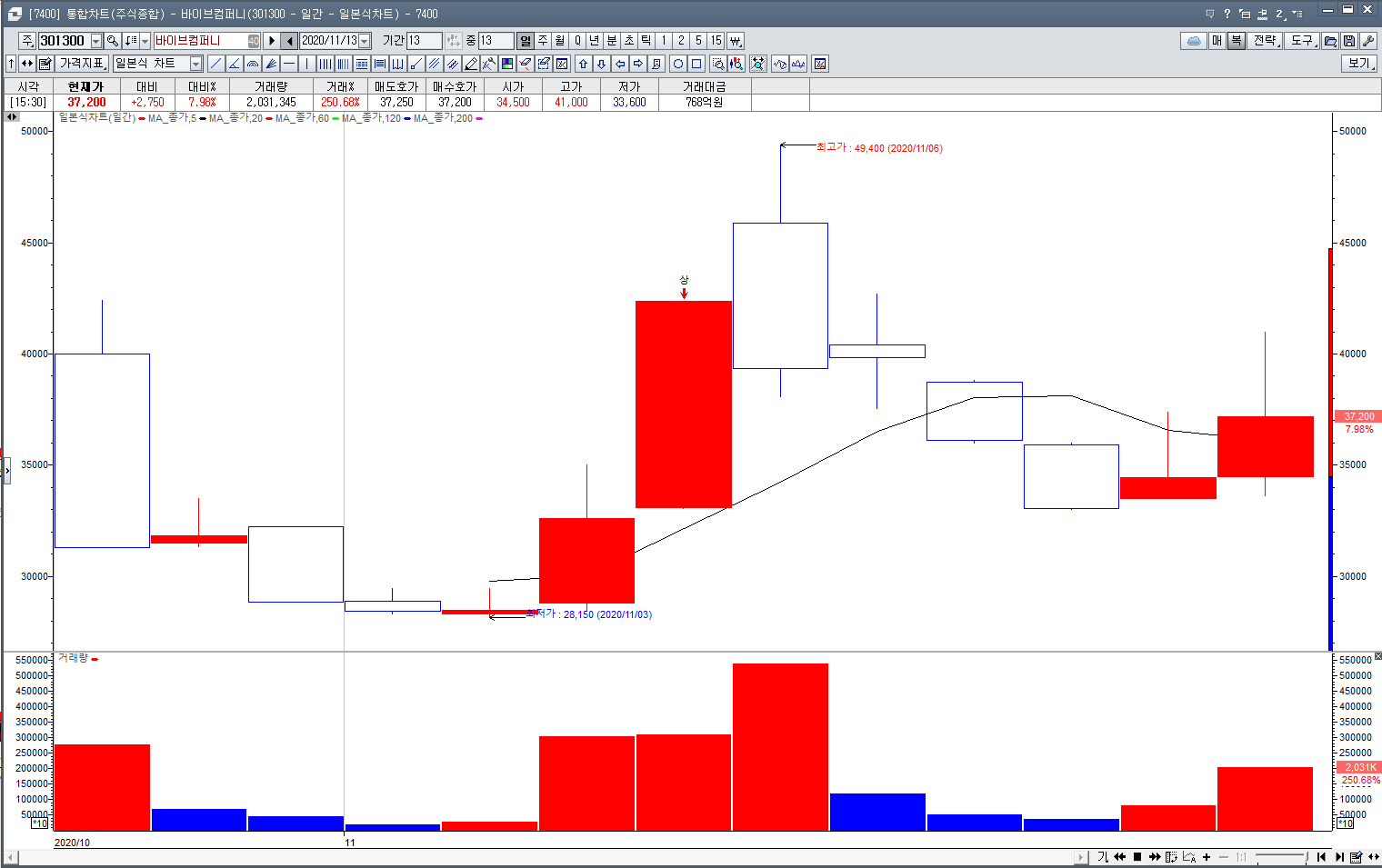Expand the stock code 301300 dropdown

tap(96, 41)
